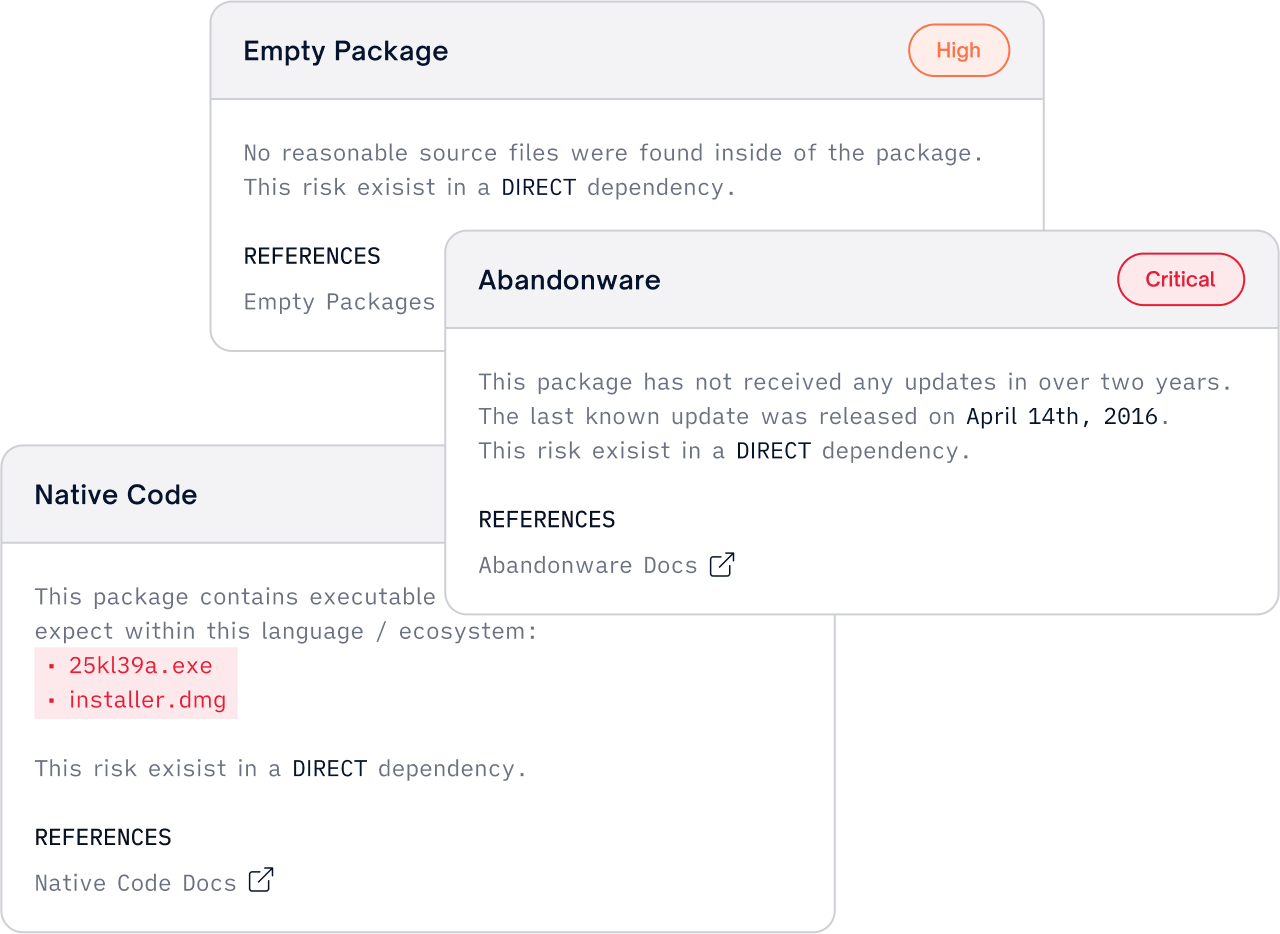The image size is (1280, 934).
Task: Select the Abandonware card title
Action: (570, 280)
